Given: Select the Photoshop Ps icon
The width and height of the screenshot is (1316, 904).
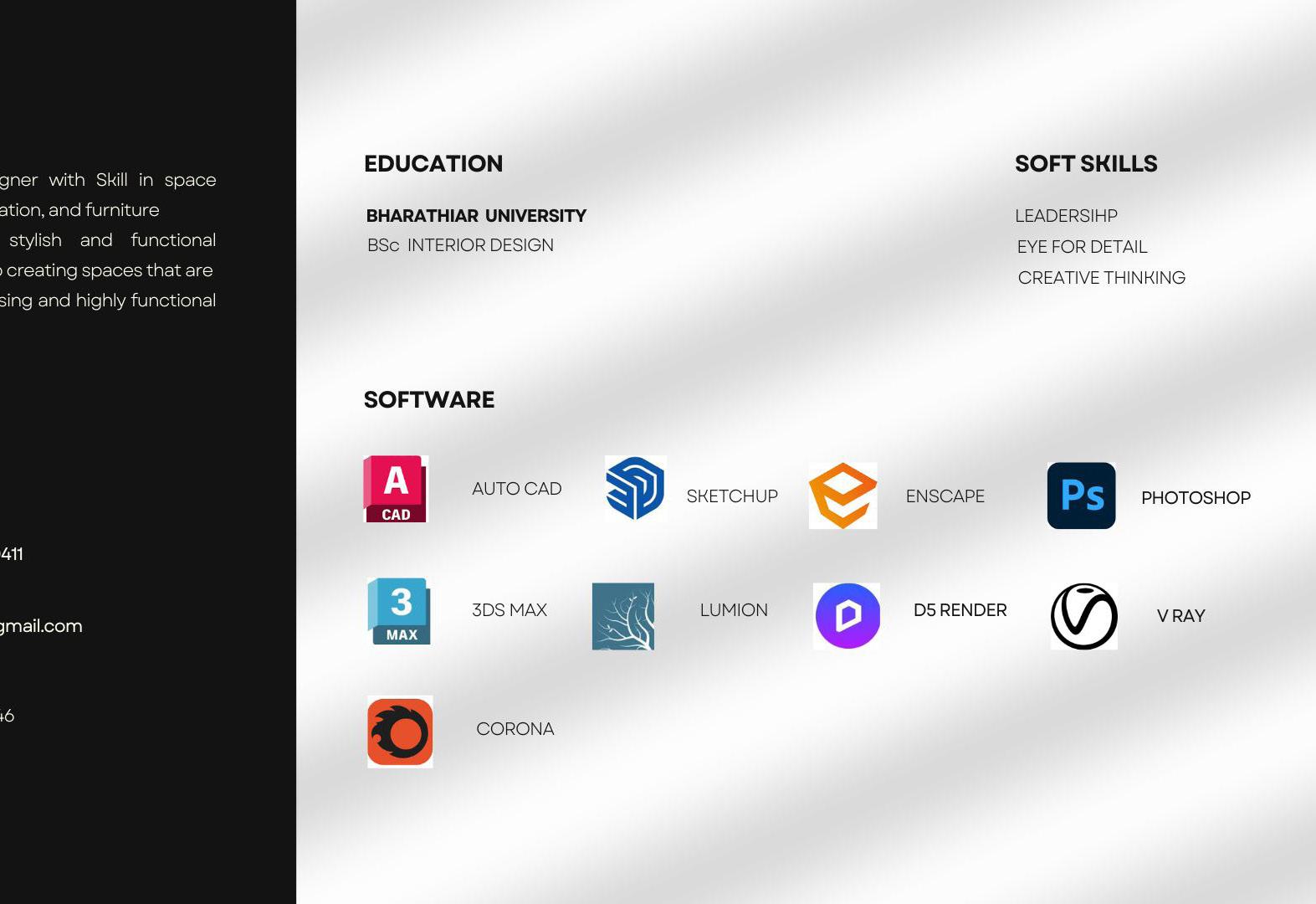Looking at the screenshot, I should (1081, 496).
